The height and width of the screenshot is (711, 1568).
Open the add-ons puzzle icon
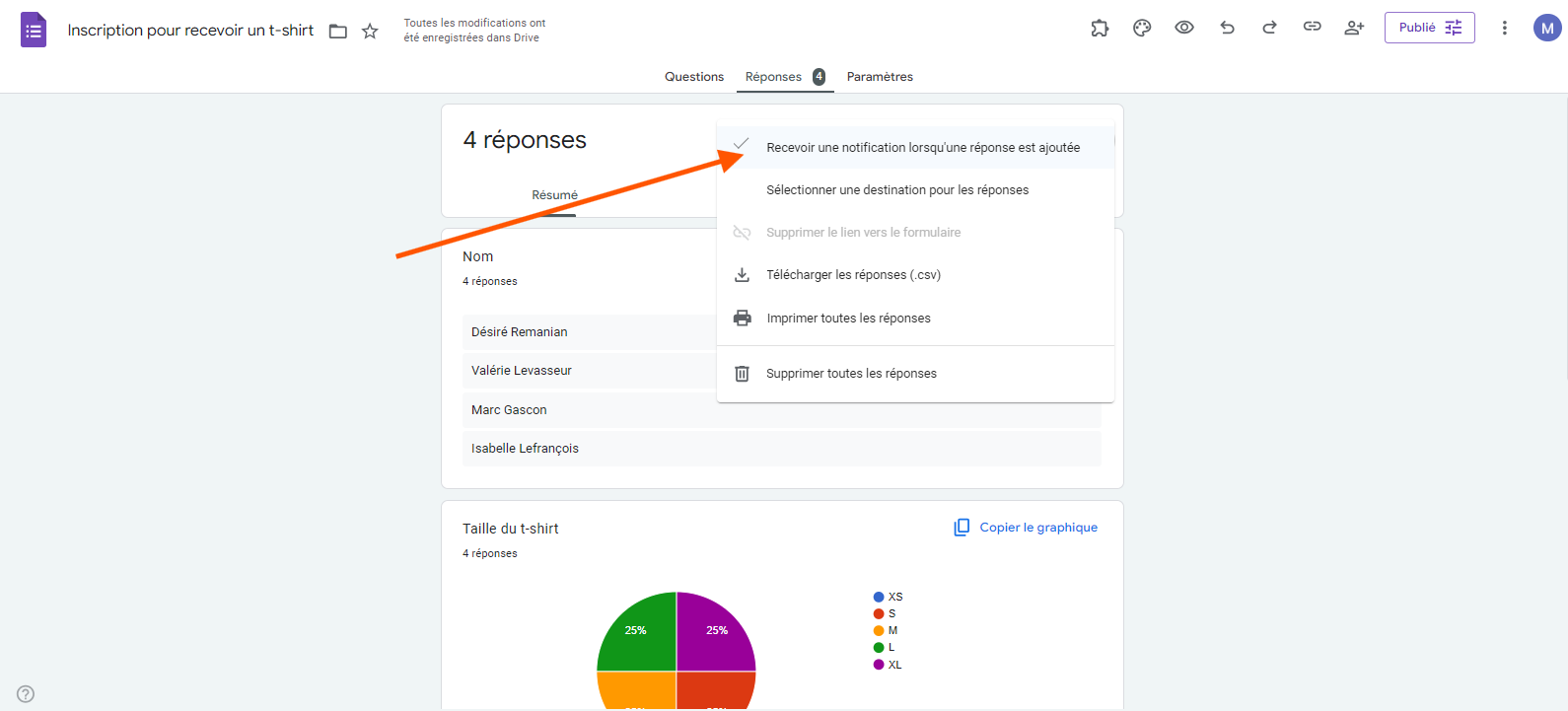point(1100,29)
